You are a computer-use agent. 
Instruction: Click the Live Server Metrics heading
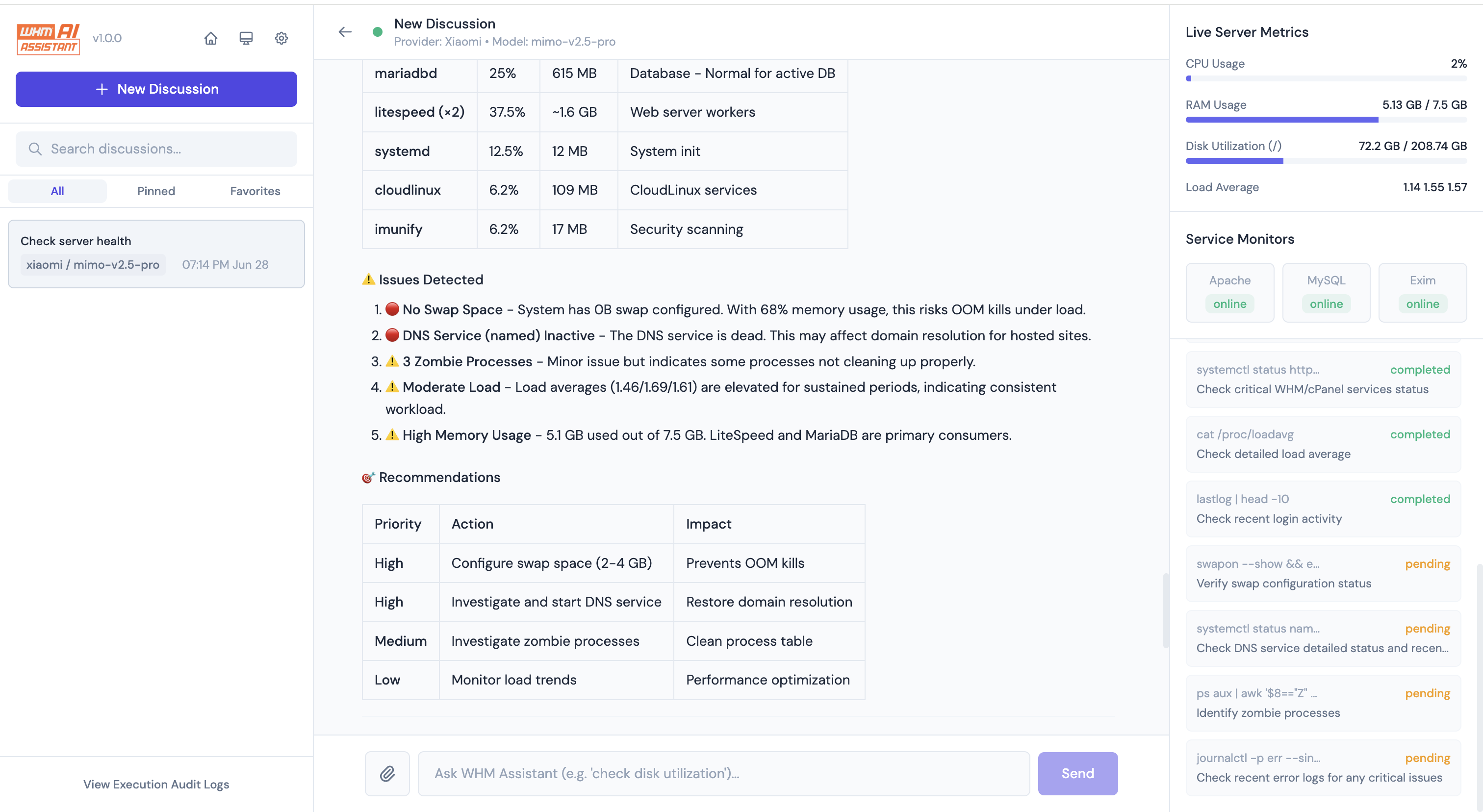(1247, 32)
